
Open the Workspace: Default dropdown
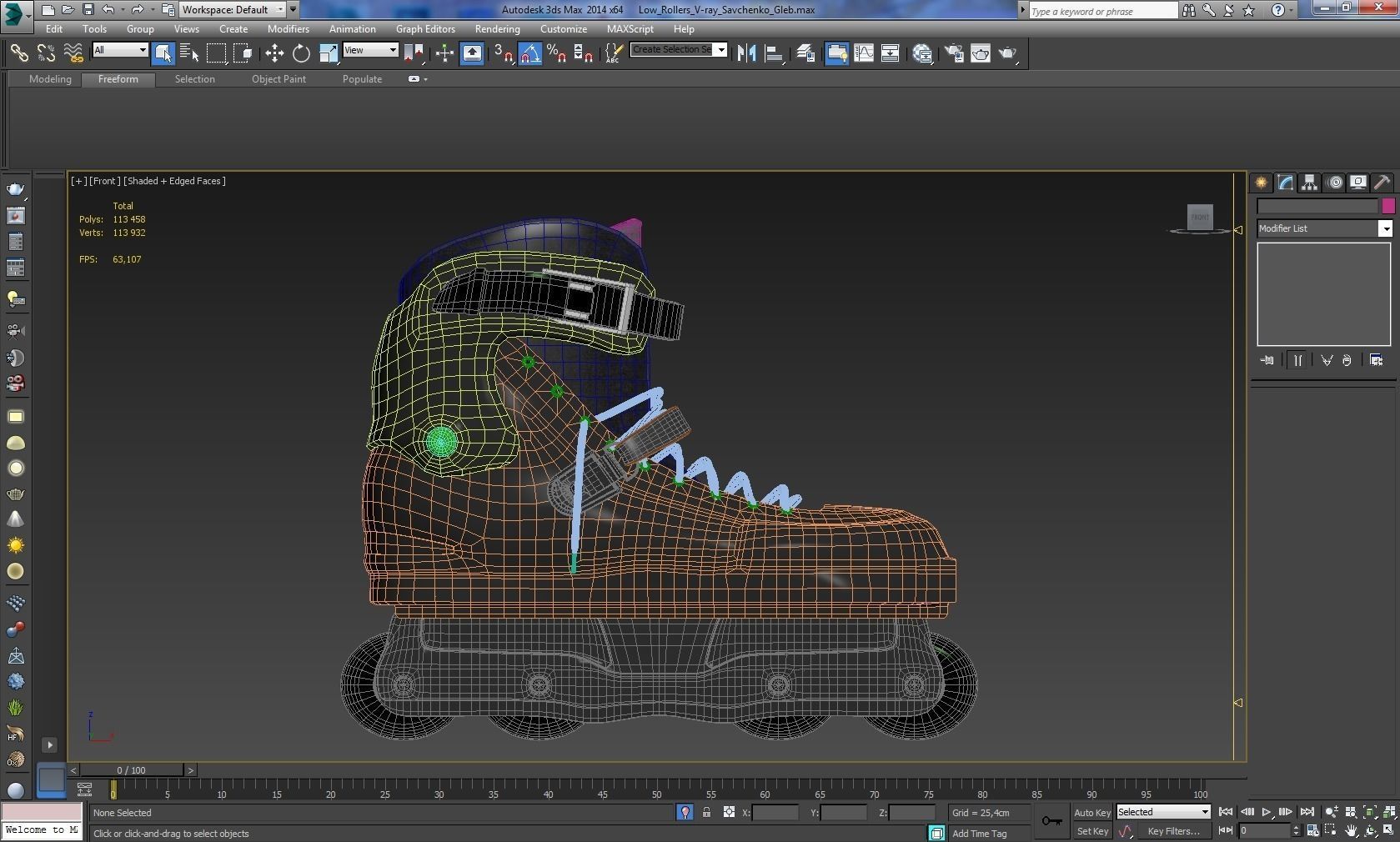tap(233, 10)
